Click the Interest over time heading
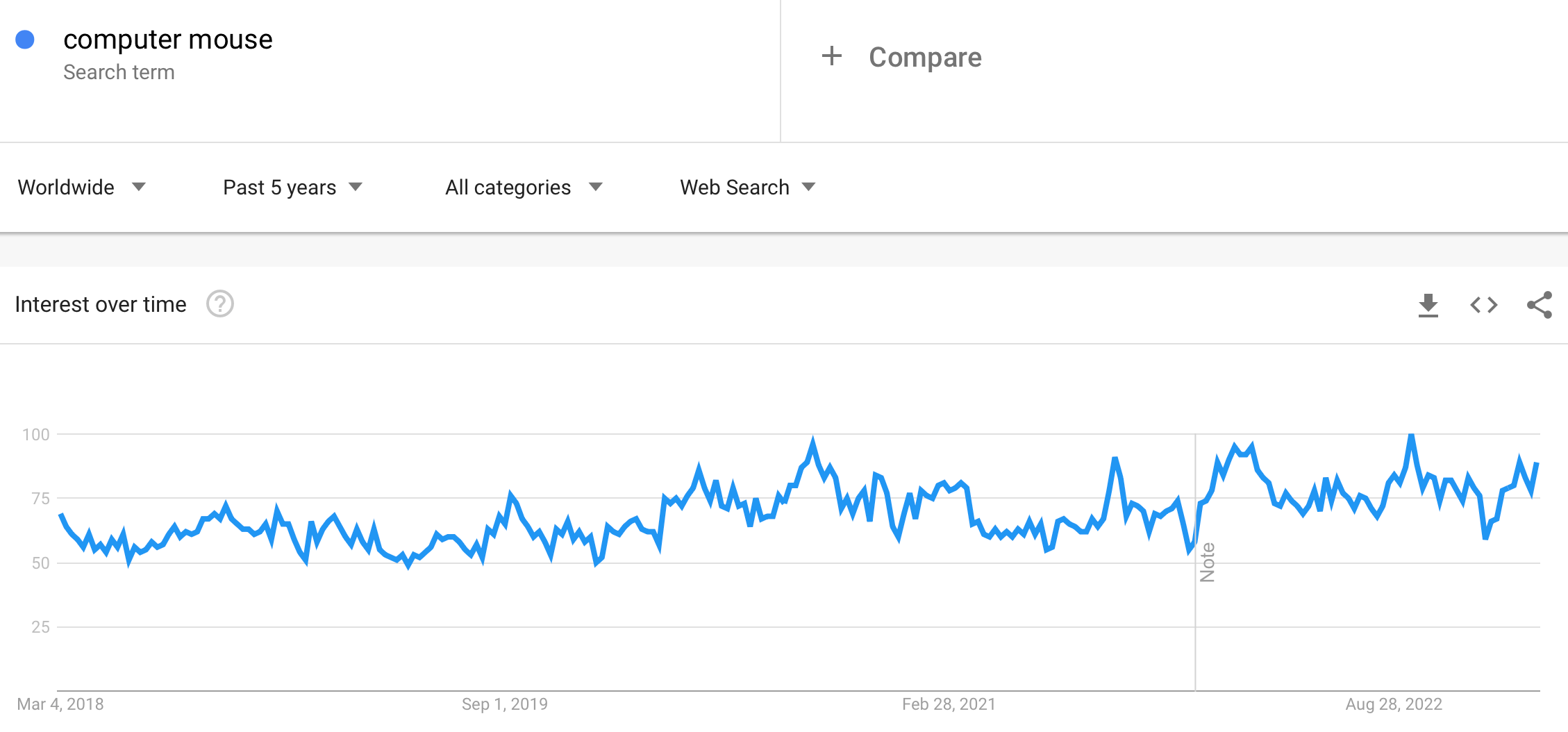 101,304
